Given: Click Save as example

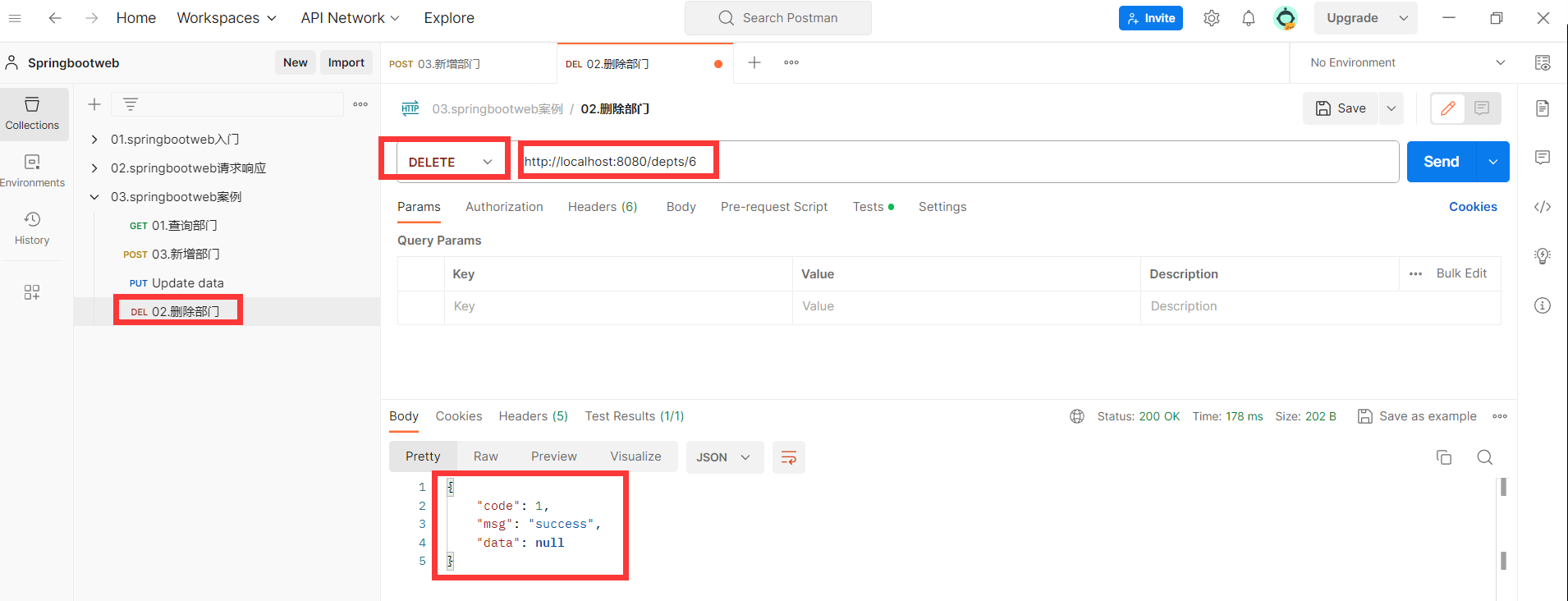Looking at the screenshot, I should click(1417, 416).
